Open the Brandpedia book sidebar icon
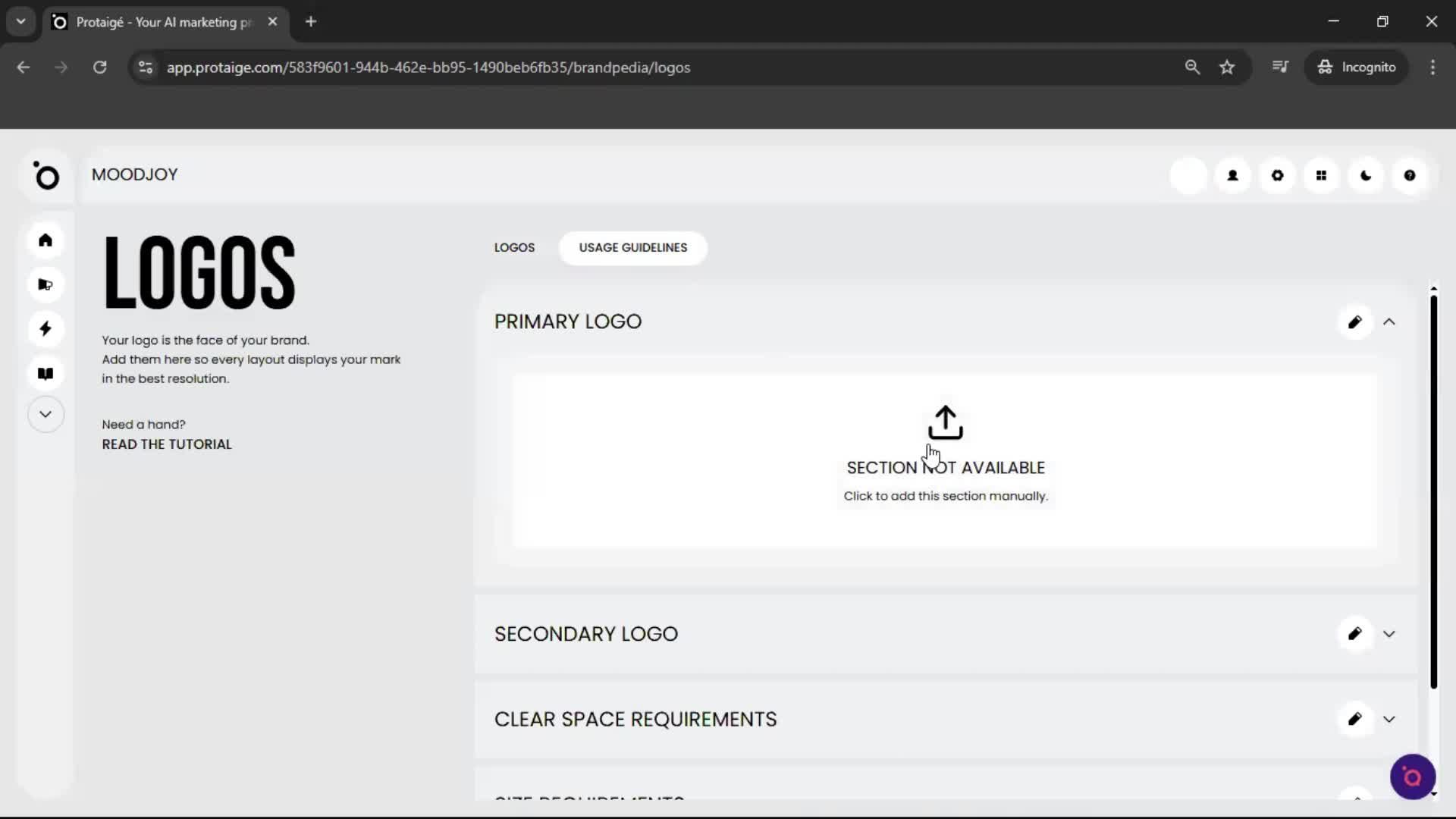The image size is (1456, 819). click(x=45, y=373)
